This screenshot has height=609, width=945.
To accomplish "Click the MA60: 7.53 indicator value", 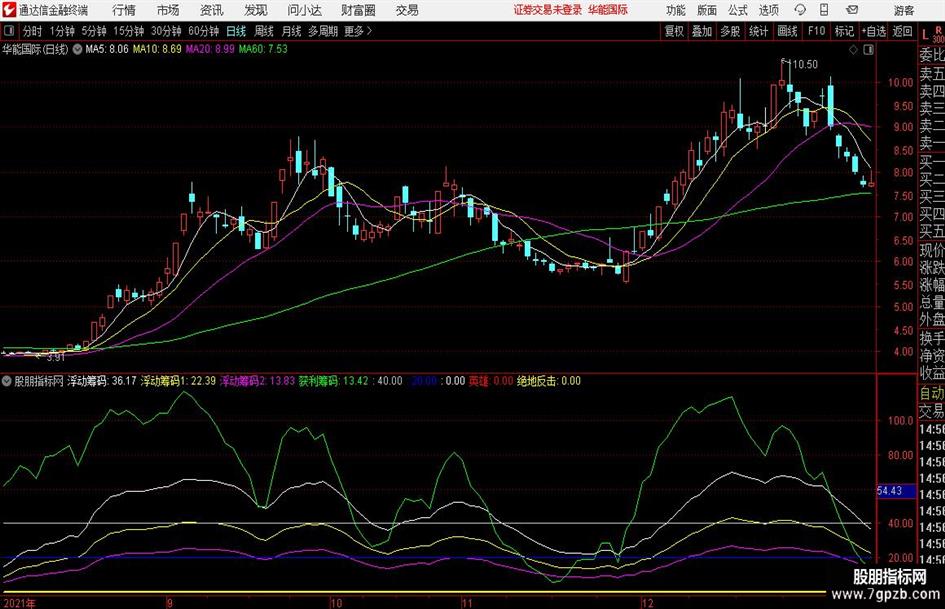I will (263, 49).
